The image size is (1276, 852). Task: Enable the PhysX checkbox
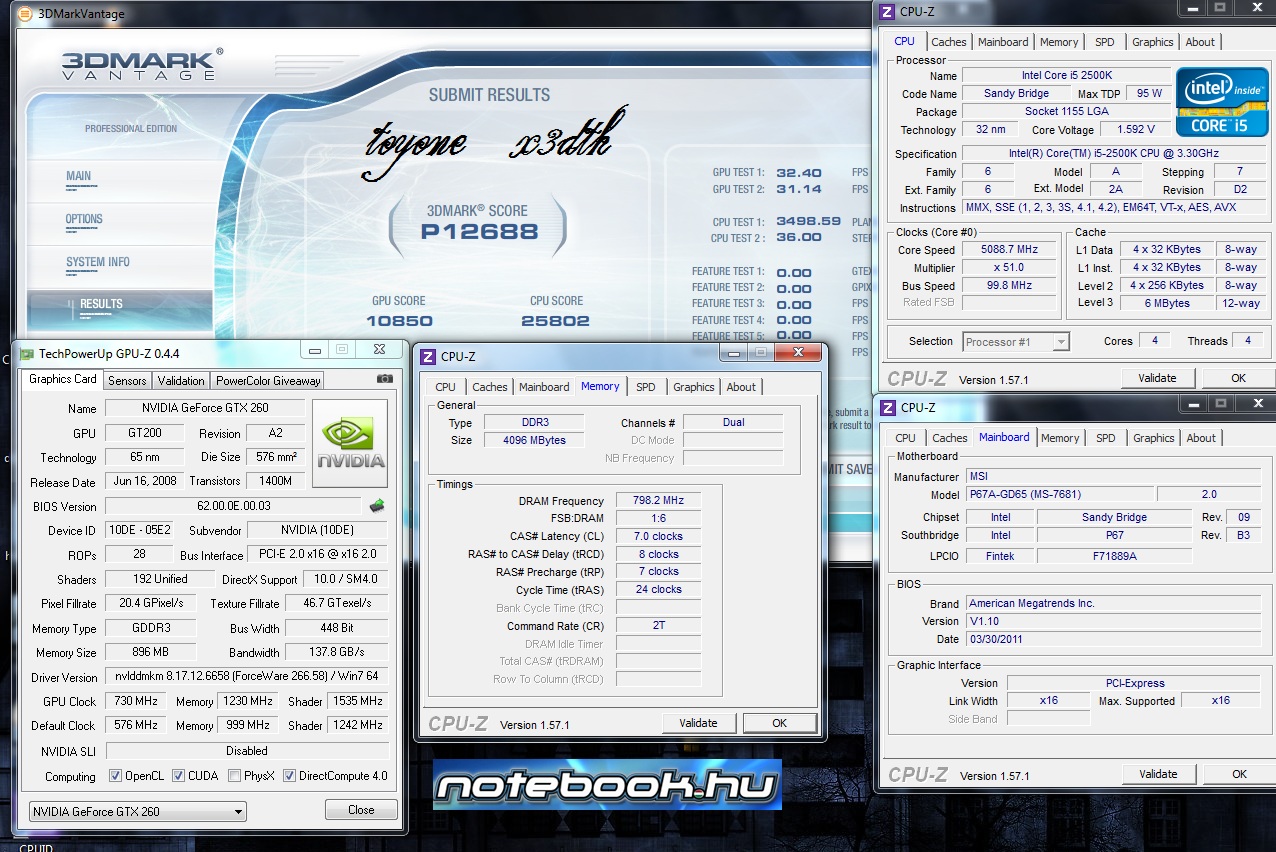(234, 776)
